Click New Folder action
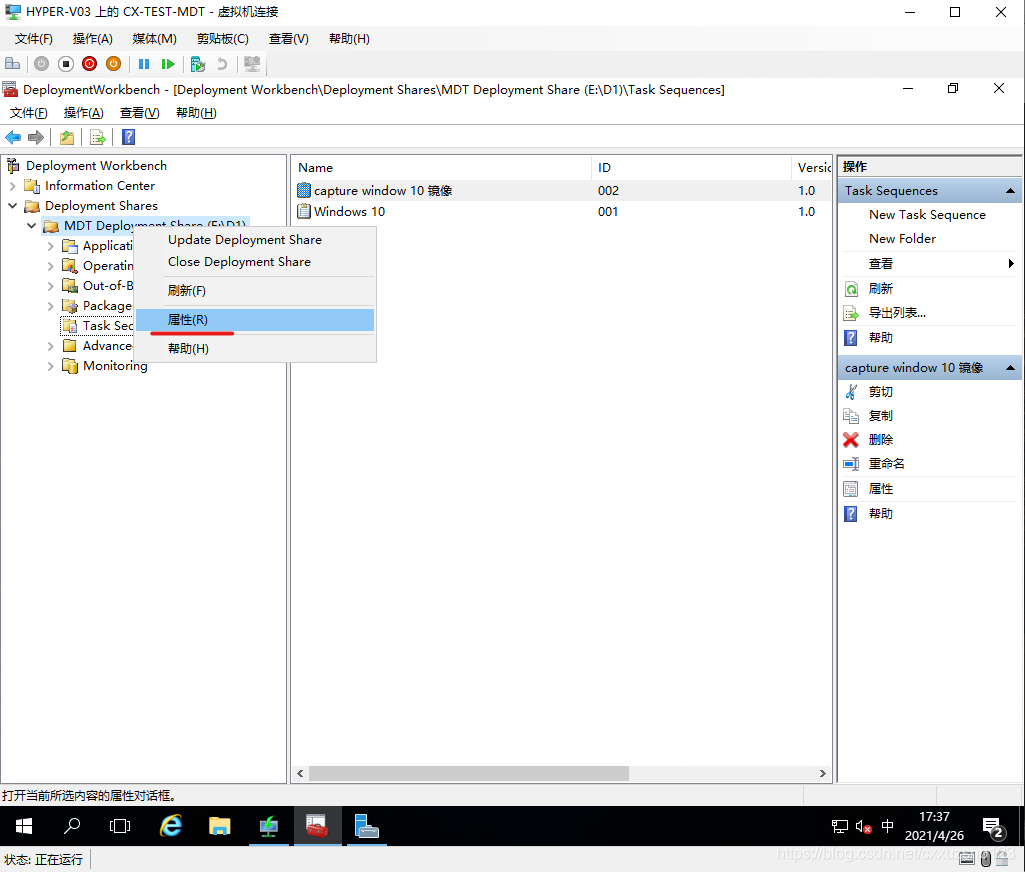 tap(902, 239)
